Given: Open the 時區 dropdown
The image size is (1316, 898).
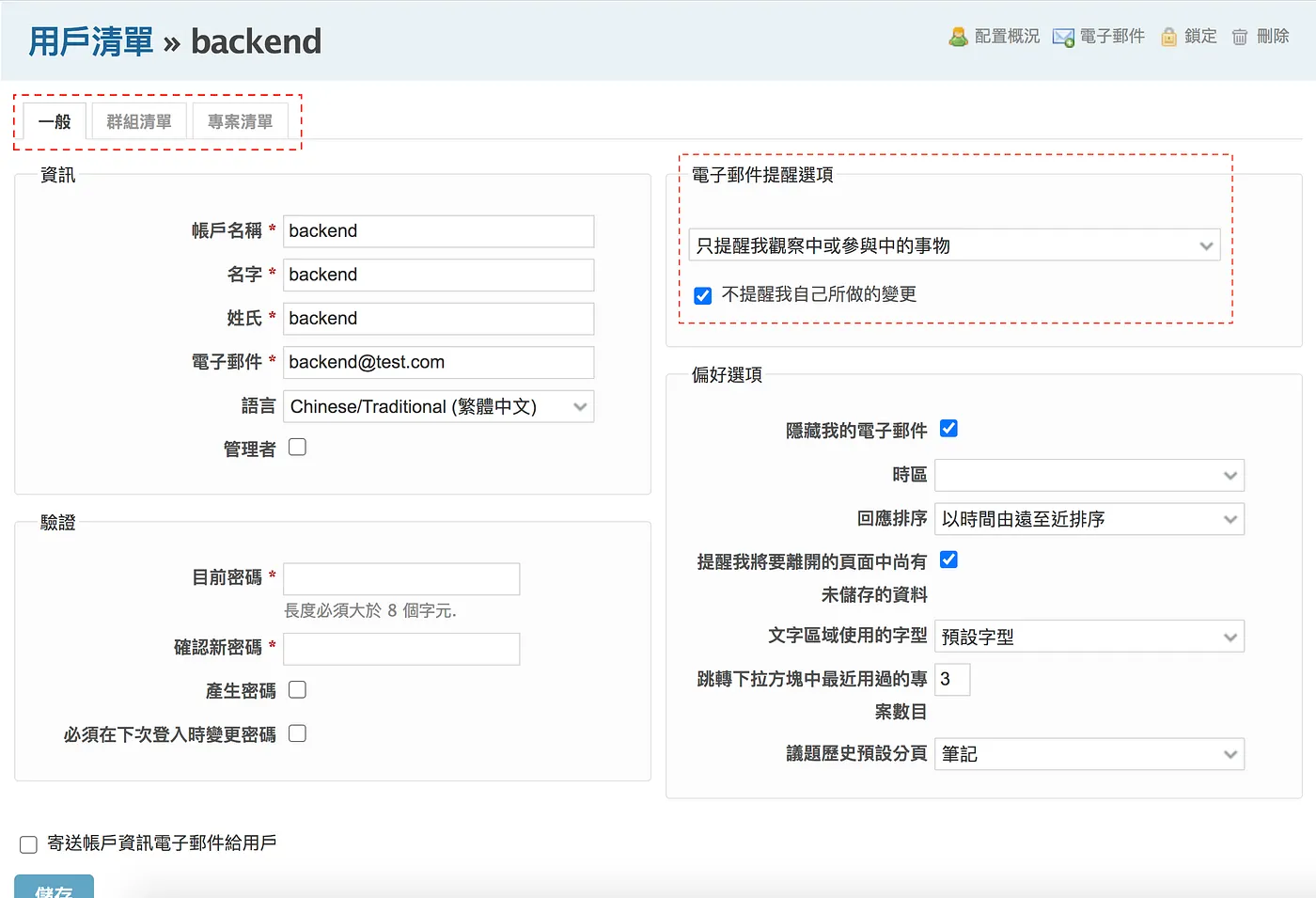Looking at the screenshot, I should tap(1089, 475).
